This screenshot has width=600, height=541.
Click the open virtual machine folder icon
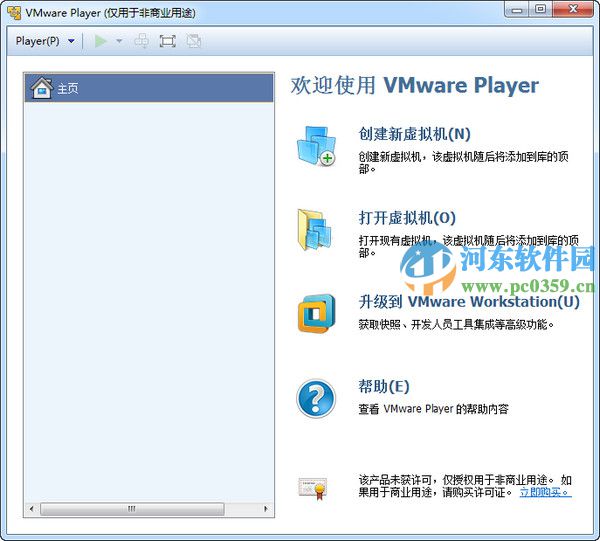[x=315, y=230]
